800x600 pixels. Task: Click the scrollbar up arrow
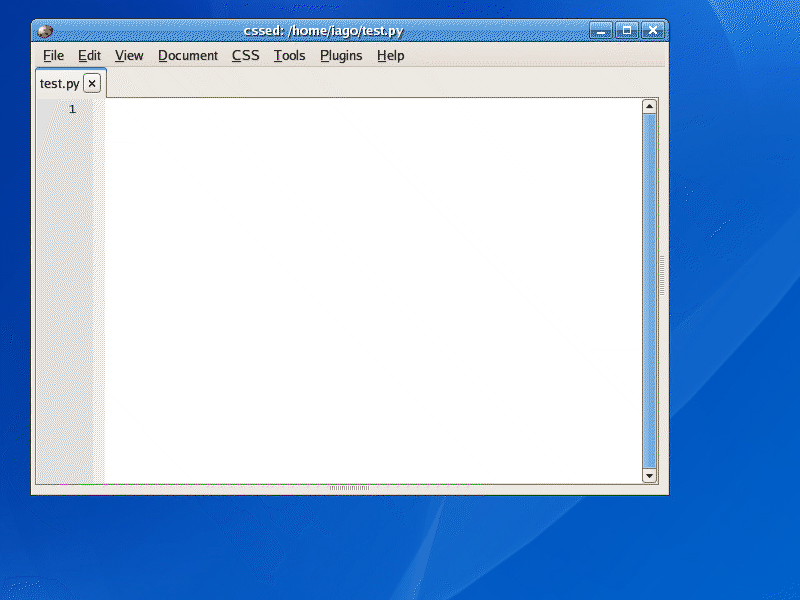click(649, 106)
